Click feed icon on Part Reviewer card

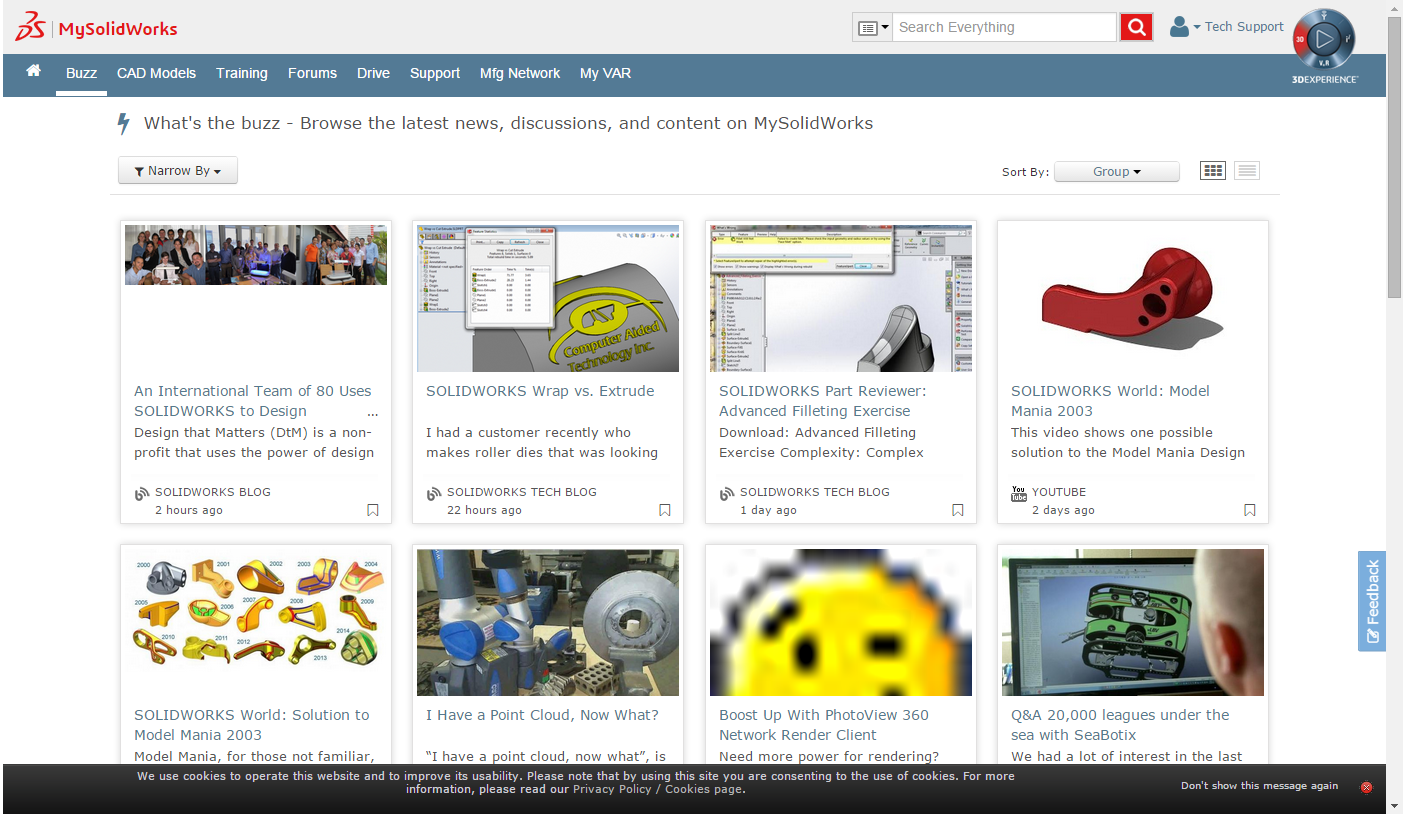(727, 493)
